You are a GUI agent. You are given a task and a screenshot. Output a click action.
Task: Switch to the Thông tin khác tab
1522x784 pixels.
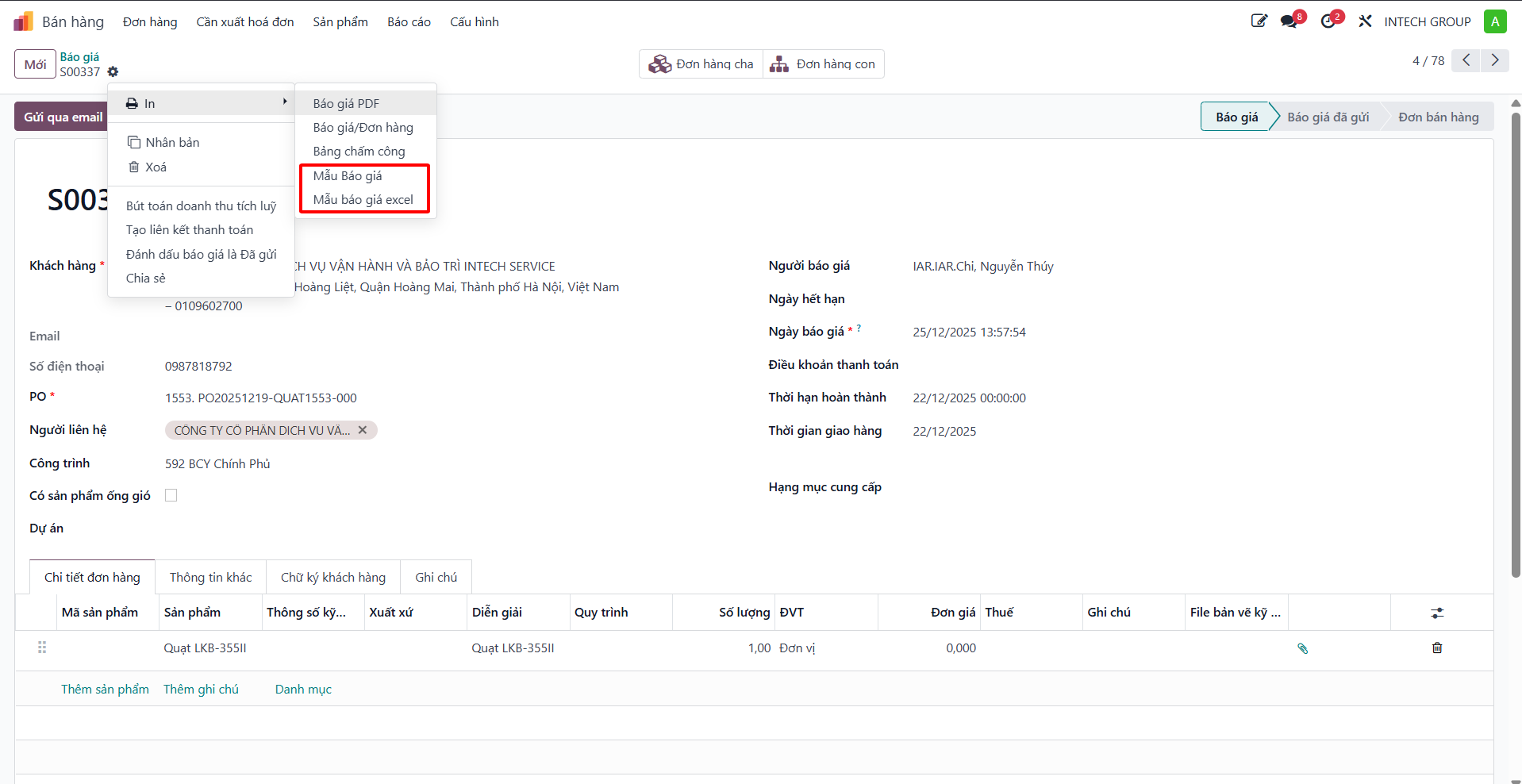point(211,578)
